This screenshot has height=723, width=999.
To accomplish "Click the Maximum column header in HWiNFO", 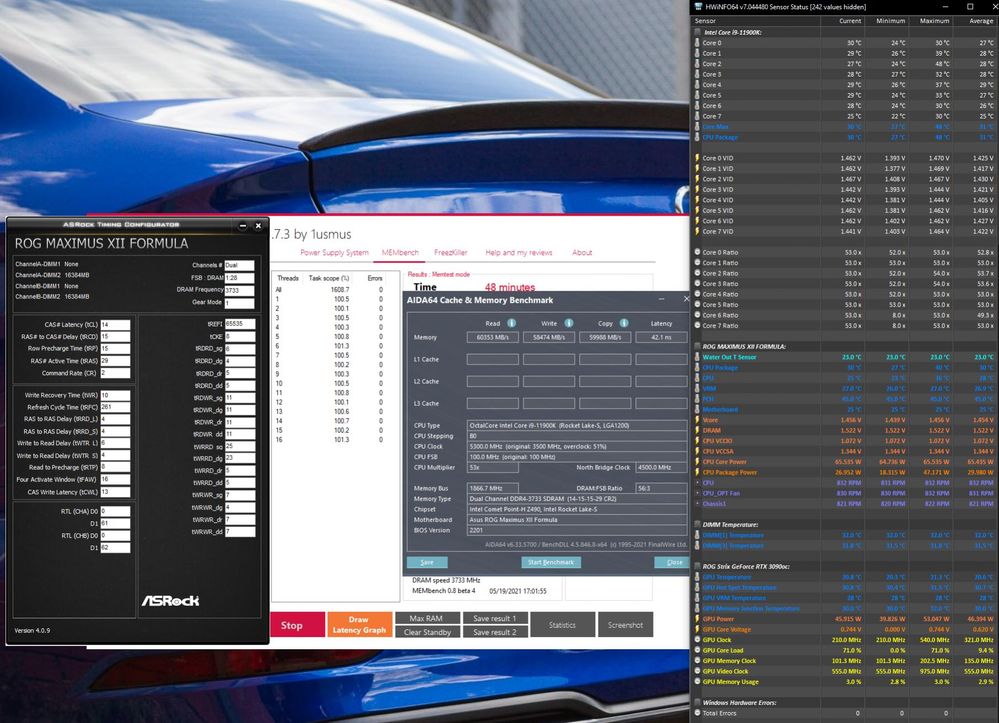I will [x=931, y=20].
